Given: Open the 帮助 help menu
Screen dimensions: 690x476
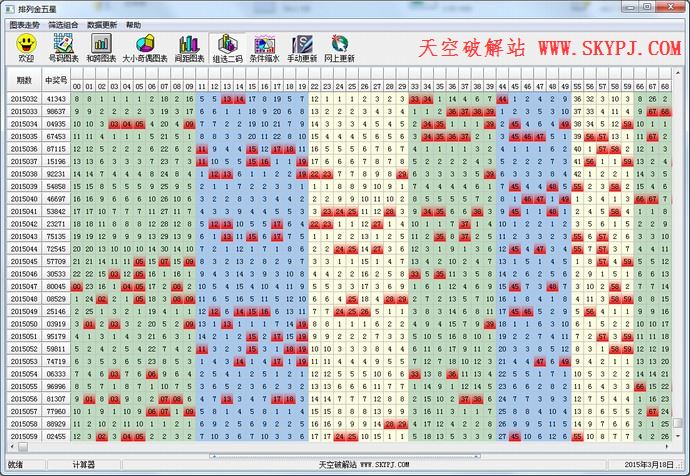Looking at the screenshot, I should [133, 24].
